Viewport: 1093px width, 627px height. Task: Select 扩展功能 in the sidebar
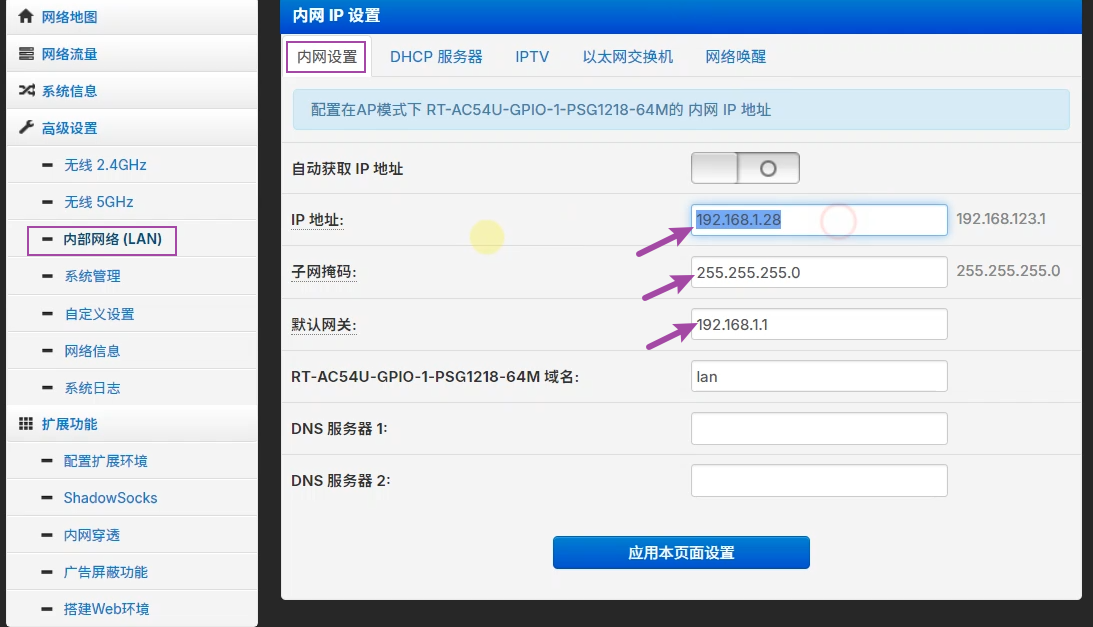point(69,424)
